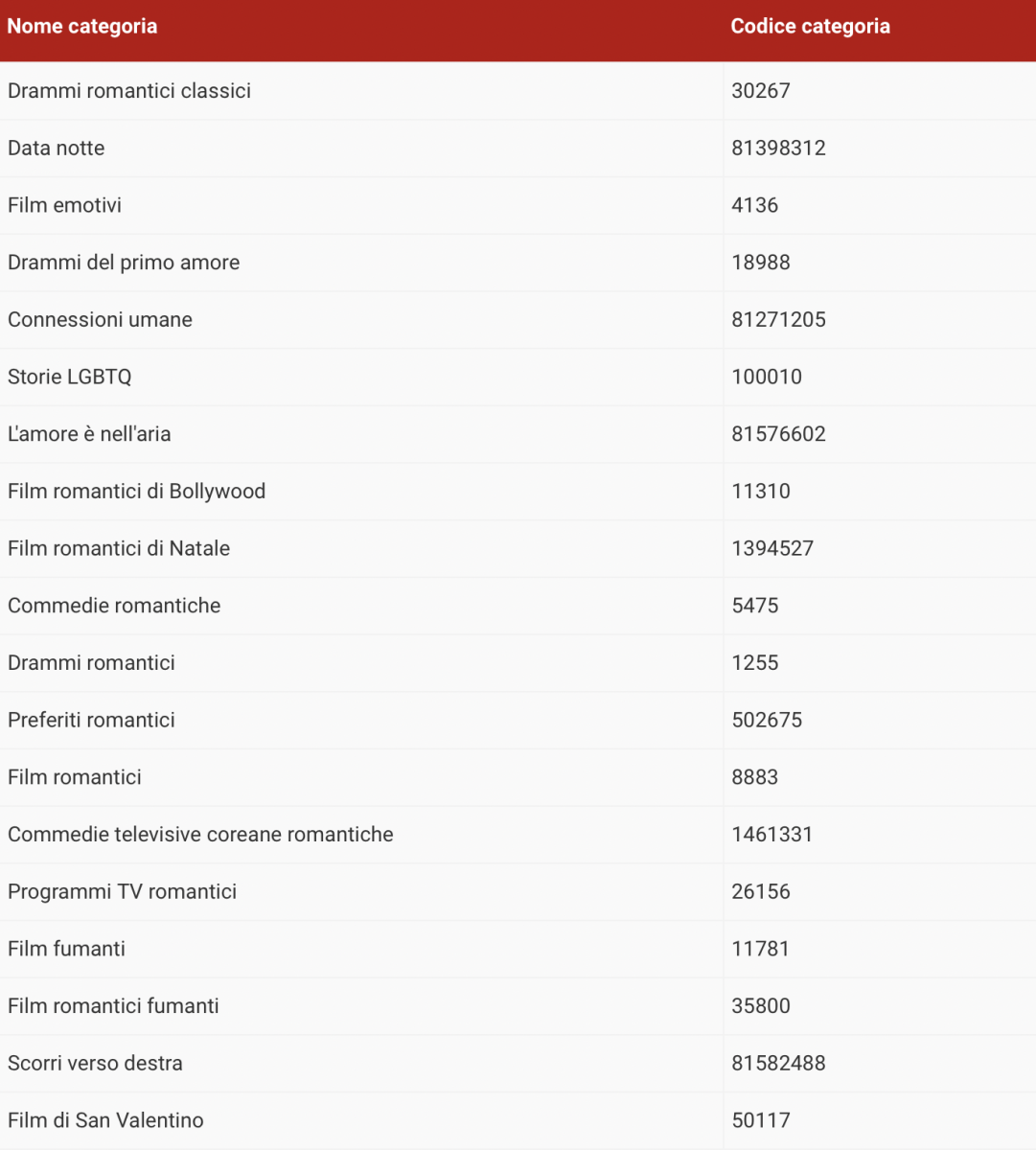Viewport: 1036px width, 1150px height.
Task: Click Drammi del primo amore entry
Action: click(x=124, y=263)
